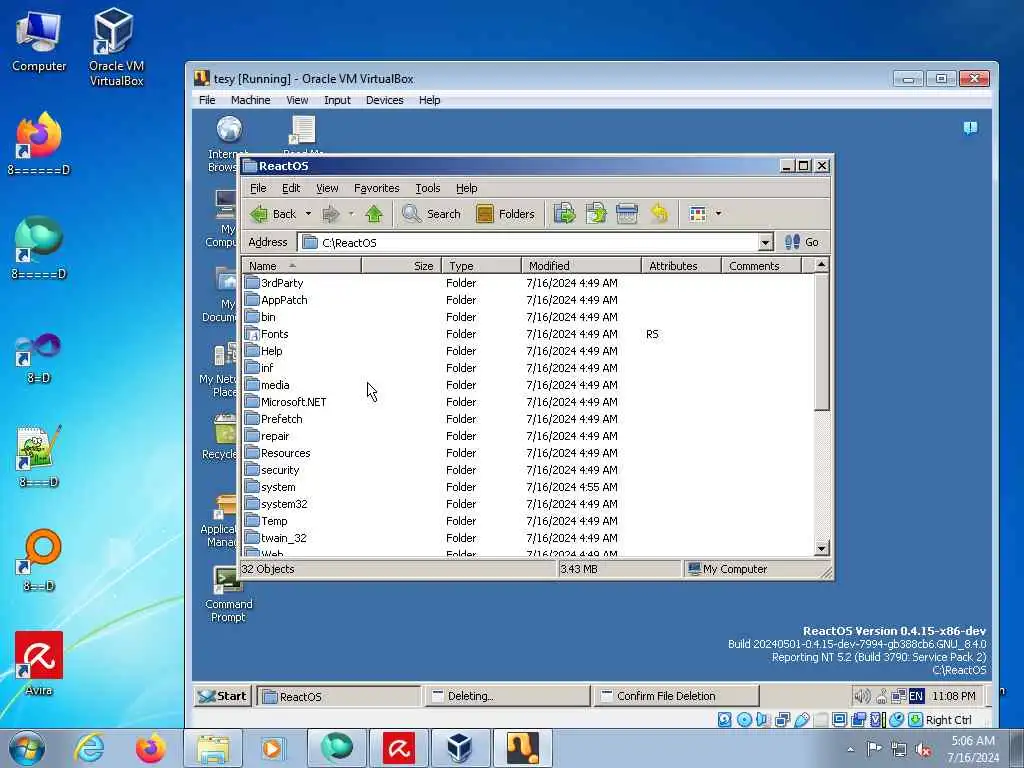Sort list by Name column header
Screen dimensions: 1024x768
301,266
